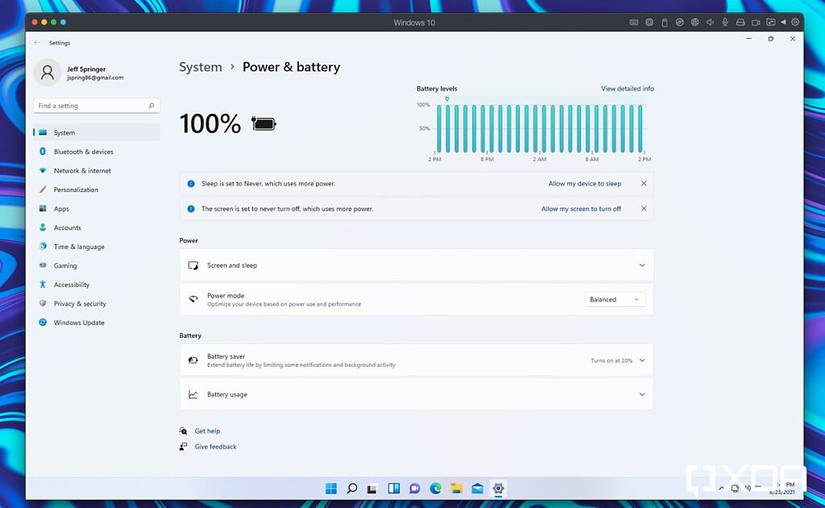Open File Explorer from taskbar
825x508 pixels.
[456, 489]
